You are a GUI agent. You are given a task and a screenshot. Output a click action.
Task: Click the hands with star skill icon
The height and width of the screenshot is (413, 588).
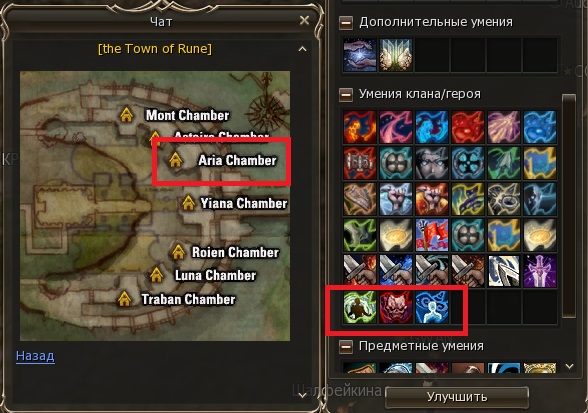click(x=360, y=55)
